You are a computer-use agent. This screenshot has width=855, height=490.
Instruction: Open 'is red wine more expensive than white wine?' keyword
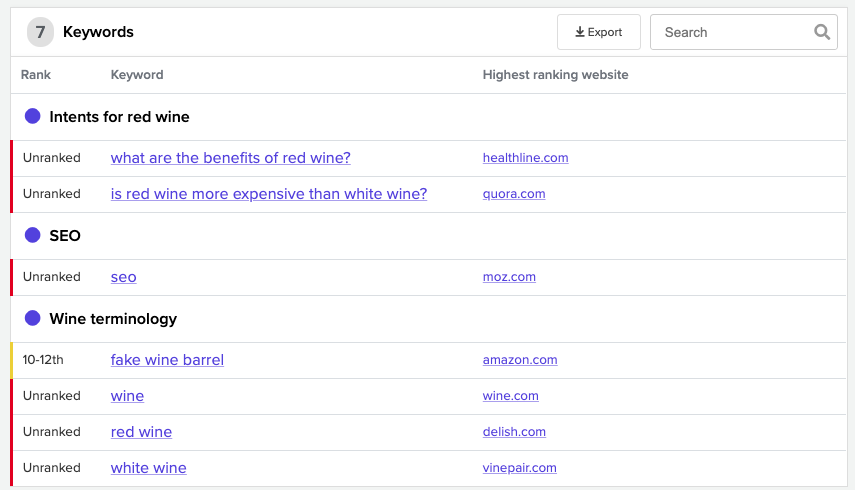pos(269,194)
